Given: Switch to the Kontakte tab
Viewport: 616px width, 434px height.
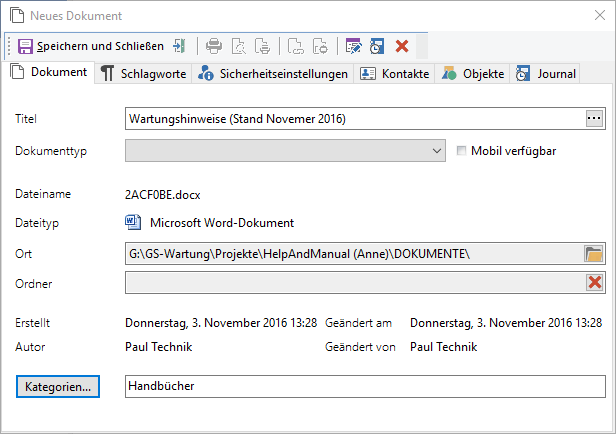Looking at the screenshot, I should [394, 74].
